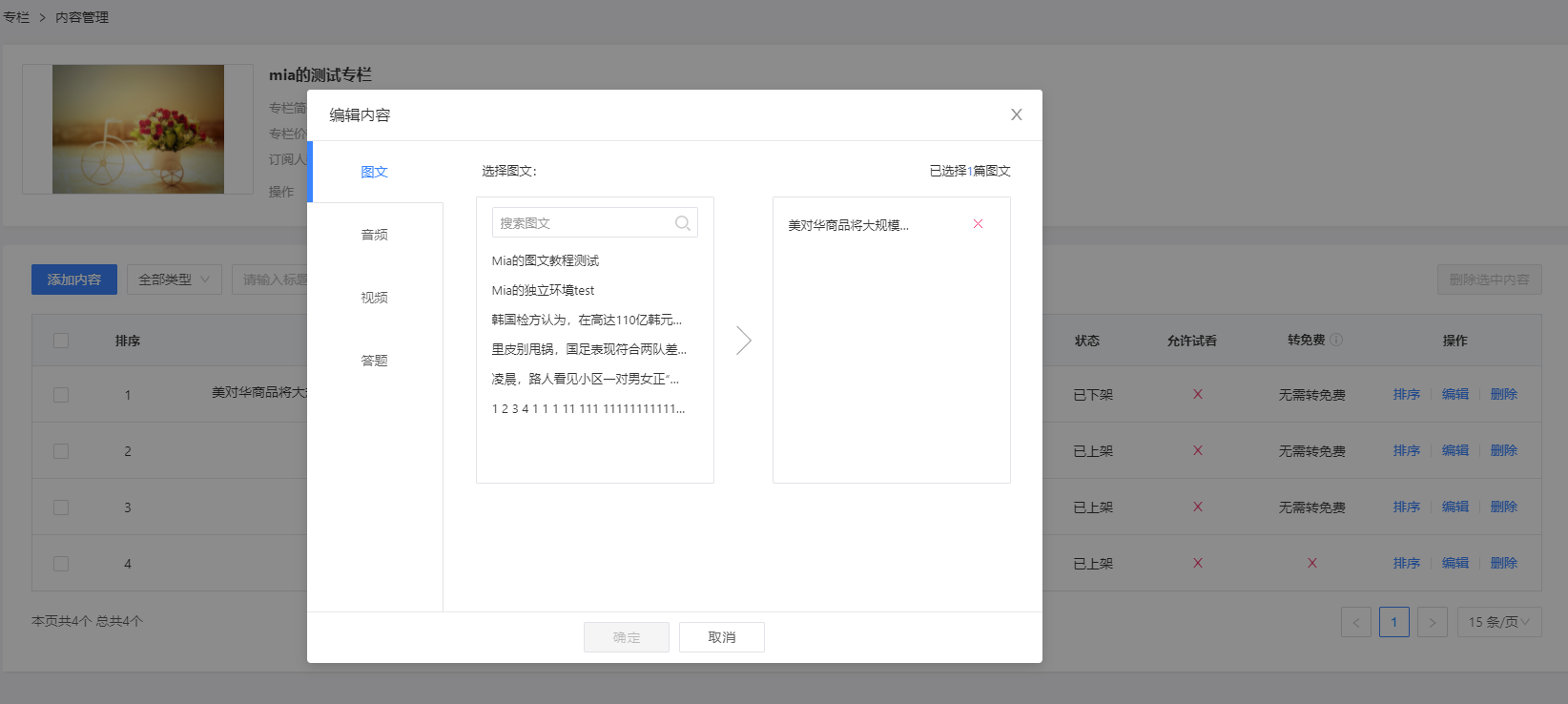The image size is (1568, 704).
Task: Click the 取消 button
Action: click(721, 637)
